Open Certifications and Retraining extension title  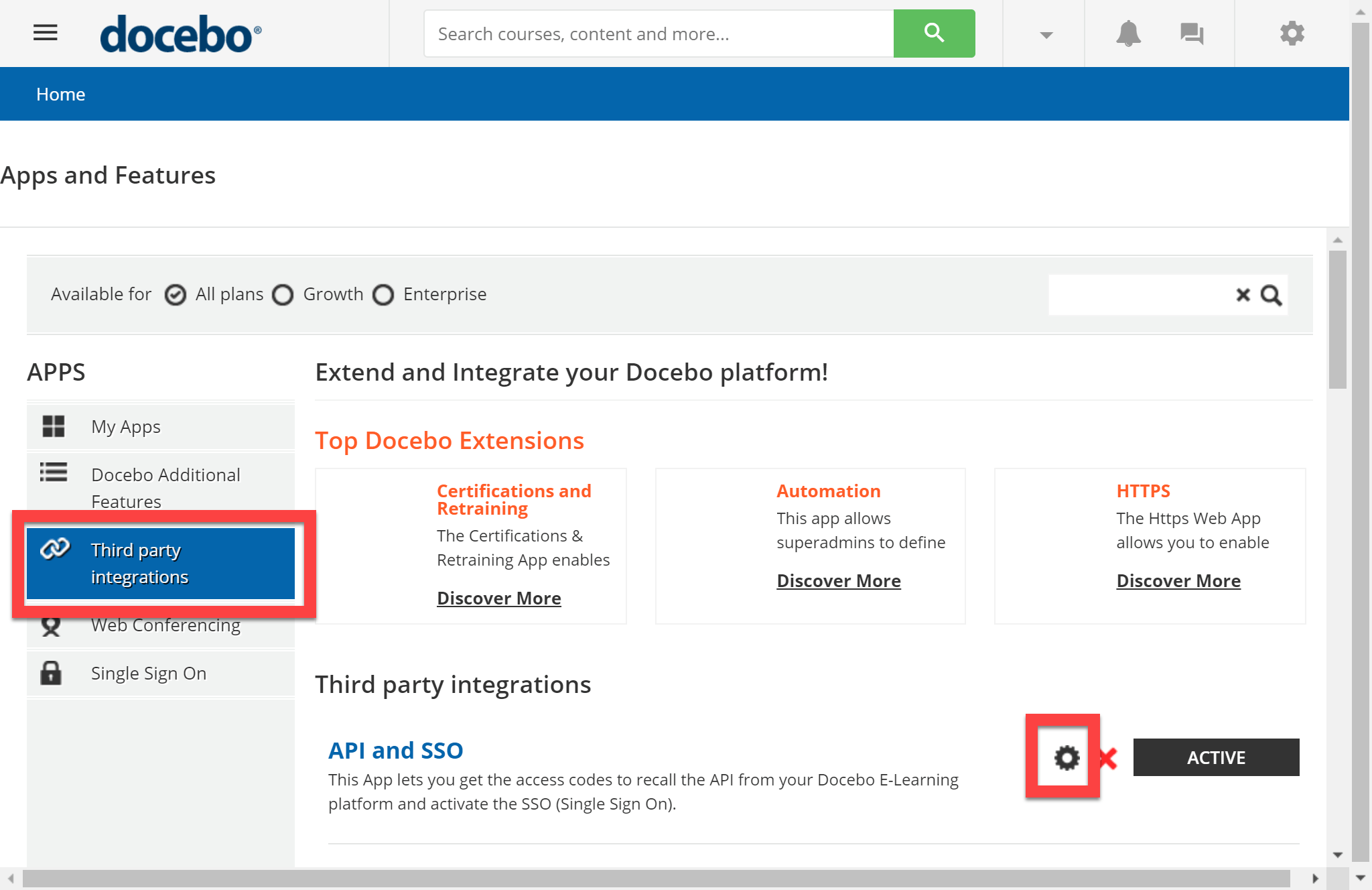tap(514, 500)
